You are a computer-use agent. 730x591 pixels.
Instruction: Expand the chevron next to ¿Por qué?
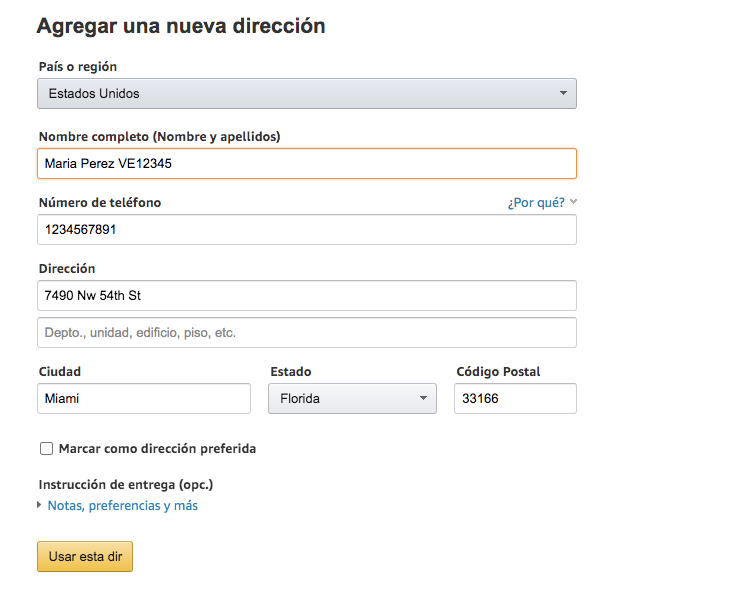pyautogui.click(x=574, y=202)
